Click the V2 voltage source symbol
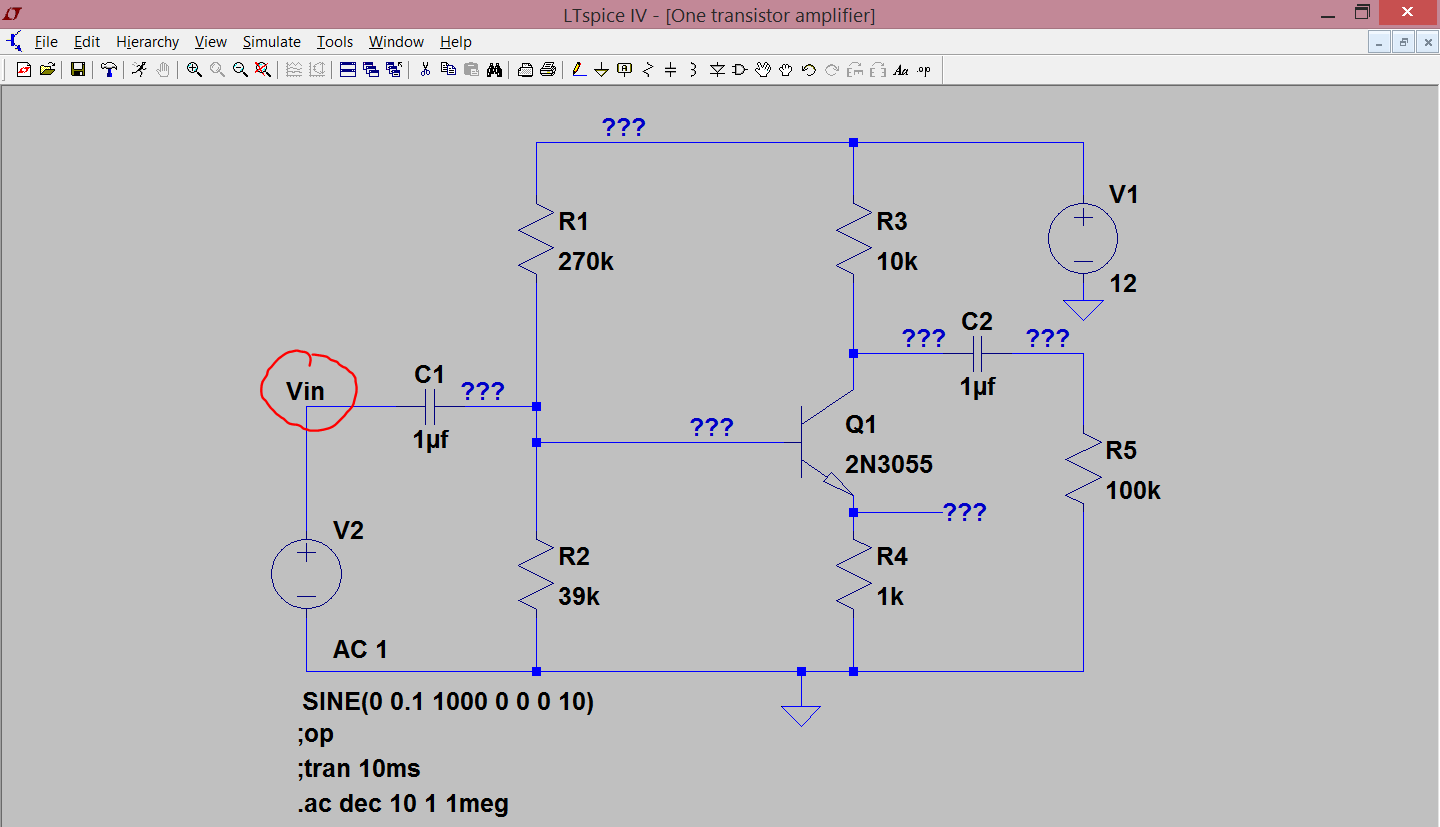 [307, 574]
